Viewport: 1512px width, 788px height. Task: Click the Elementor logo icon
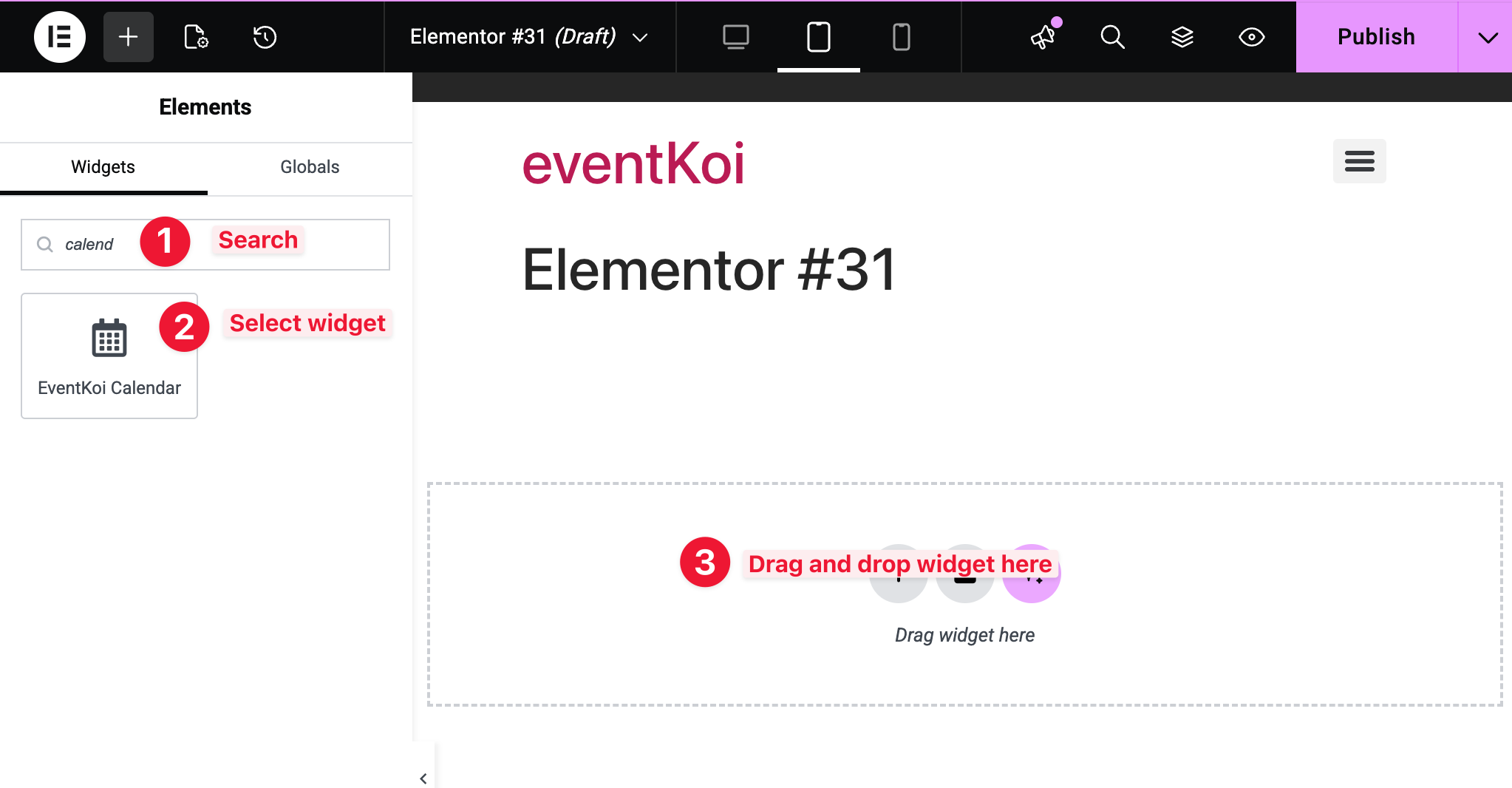[x=59, y=37]
